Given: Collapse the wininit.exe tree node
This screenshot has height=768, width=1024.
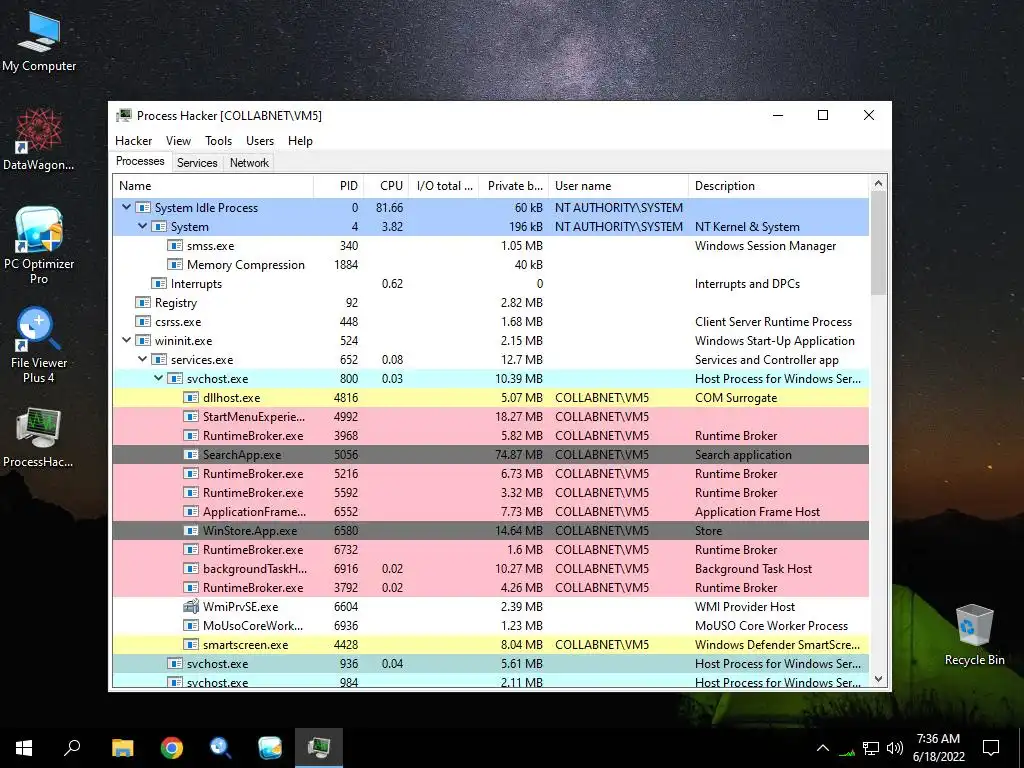Looking at the screenshot, I should coord(126,340).
